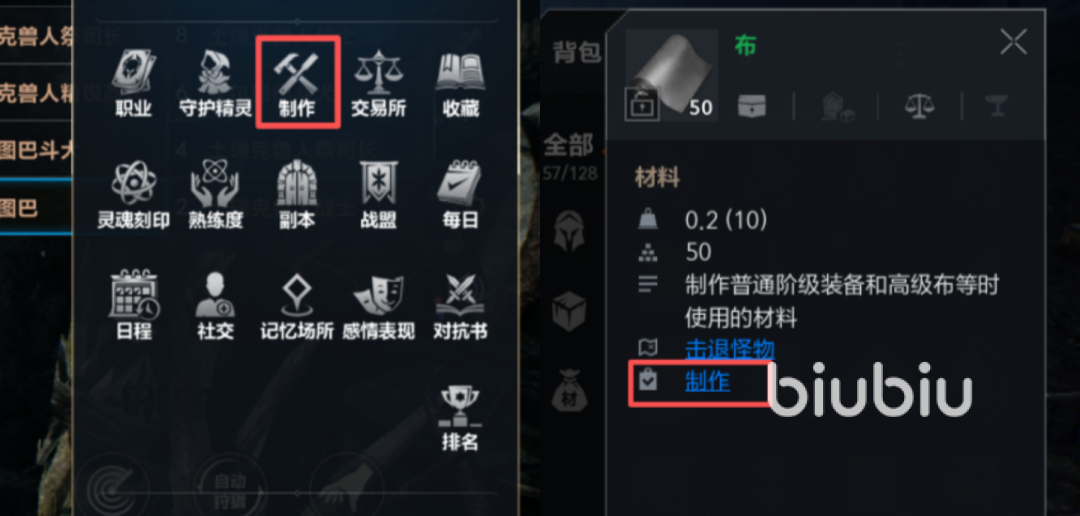Click the 布 cloth item thumbnail
The image size is (1080, 516).
click(672, 75)
